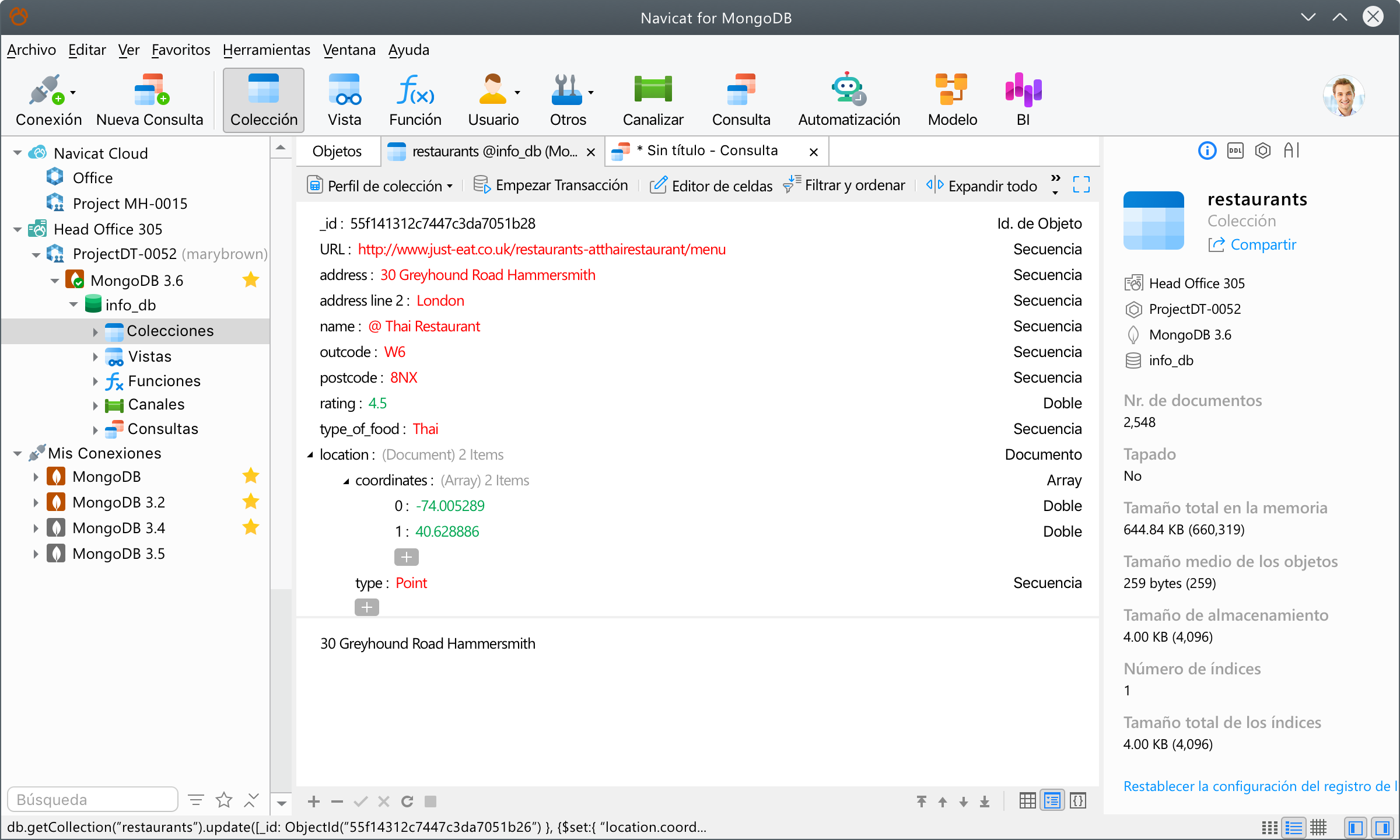Close the restaurants @info_db tab
Screen dimensions: 1400x840
click(x=590, y=152)
